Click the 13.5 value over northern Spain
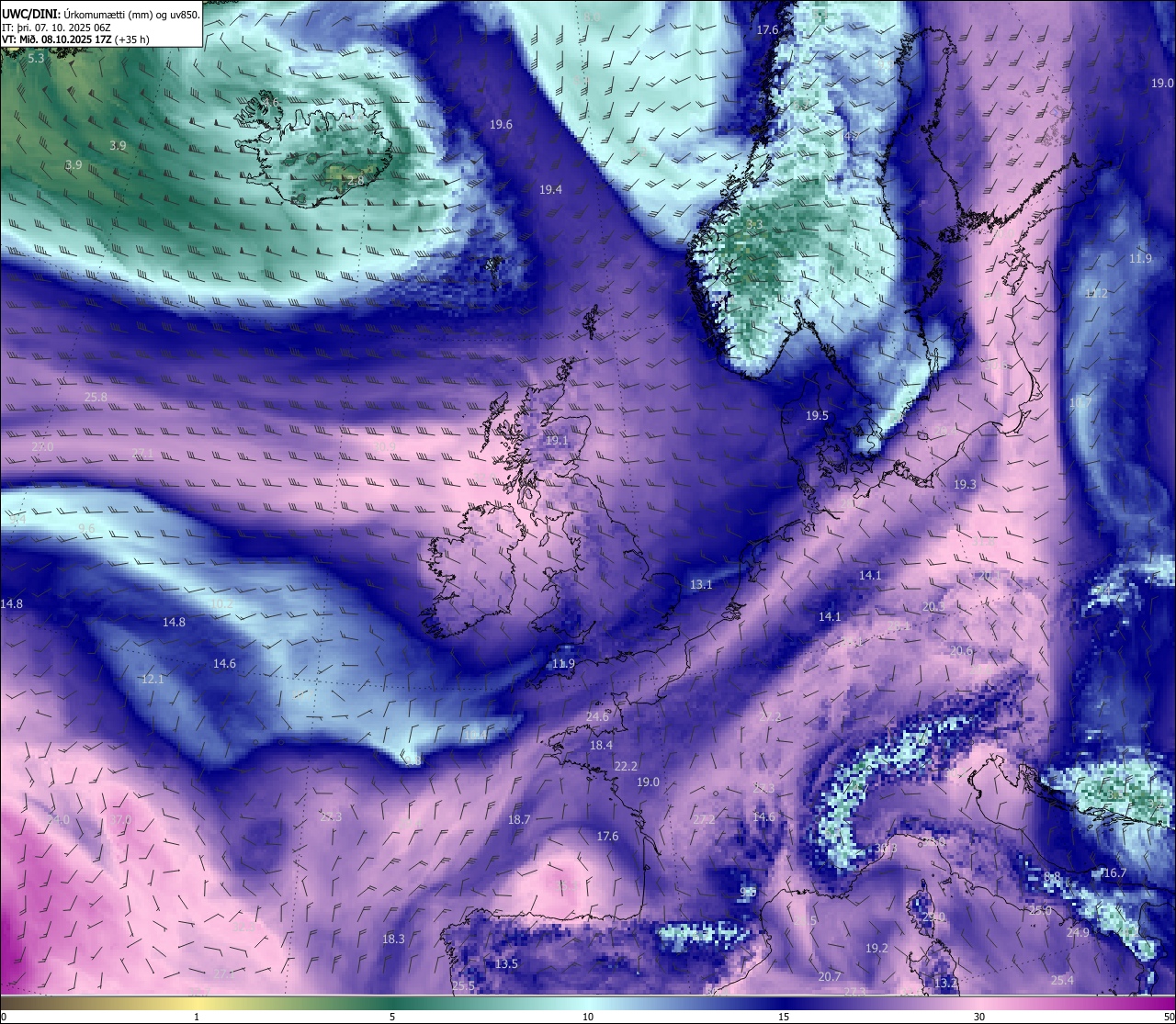The image size is (1176, 1024). pyautogui.click(x=506, y=964)
